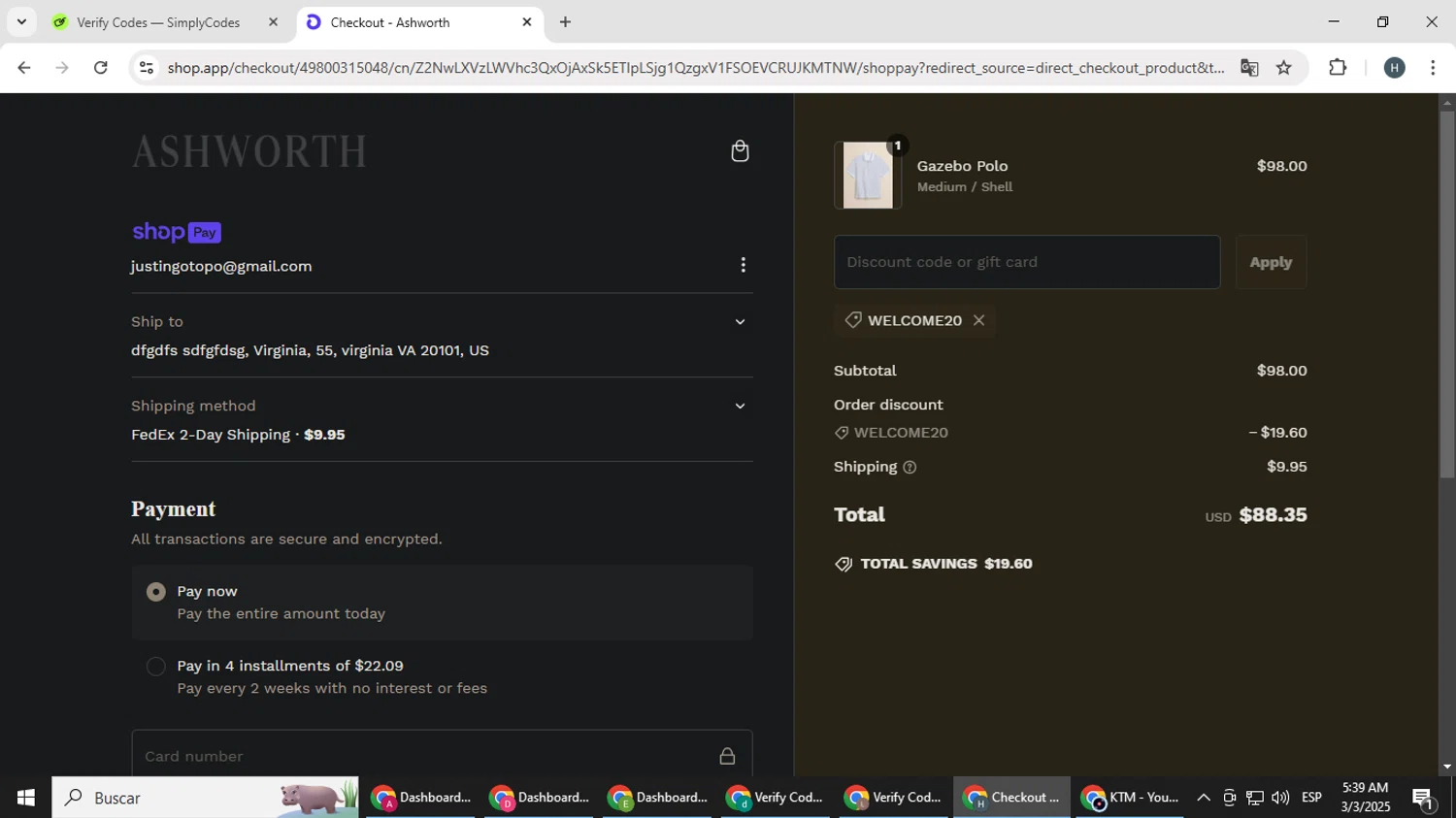Open the browser extensions puzzle icon

(1338, 68)
